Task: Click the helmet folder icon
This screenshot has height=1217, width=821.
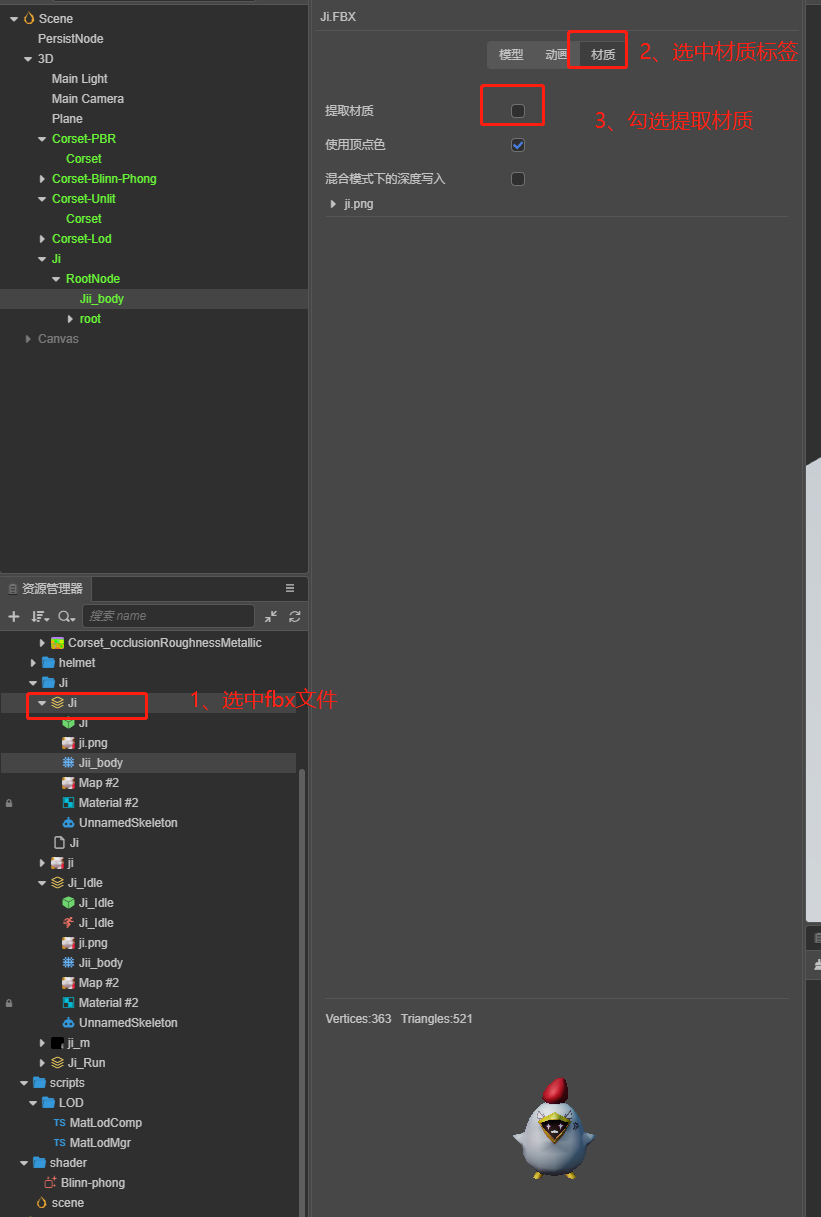Action: pyautogui.click(x=48, y=662)
